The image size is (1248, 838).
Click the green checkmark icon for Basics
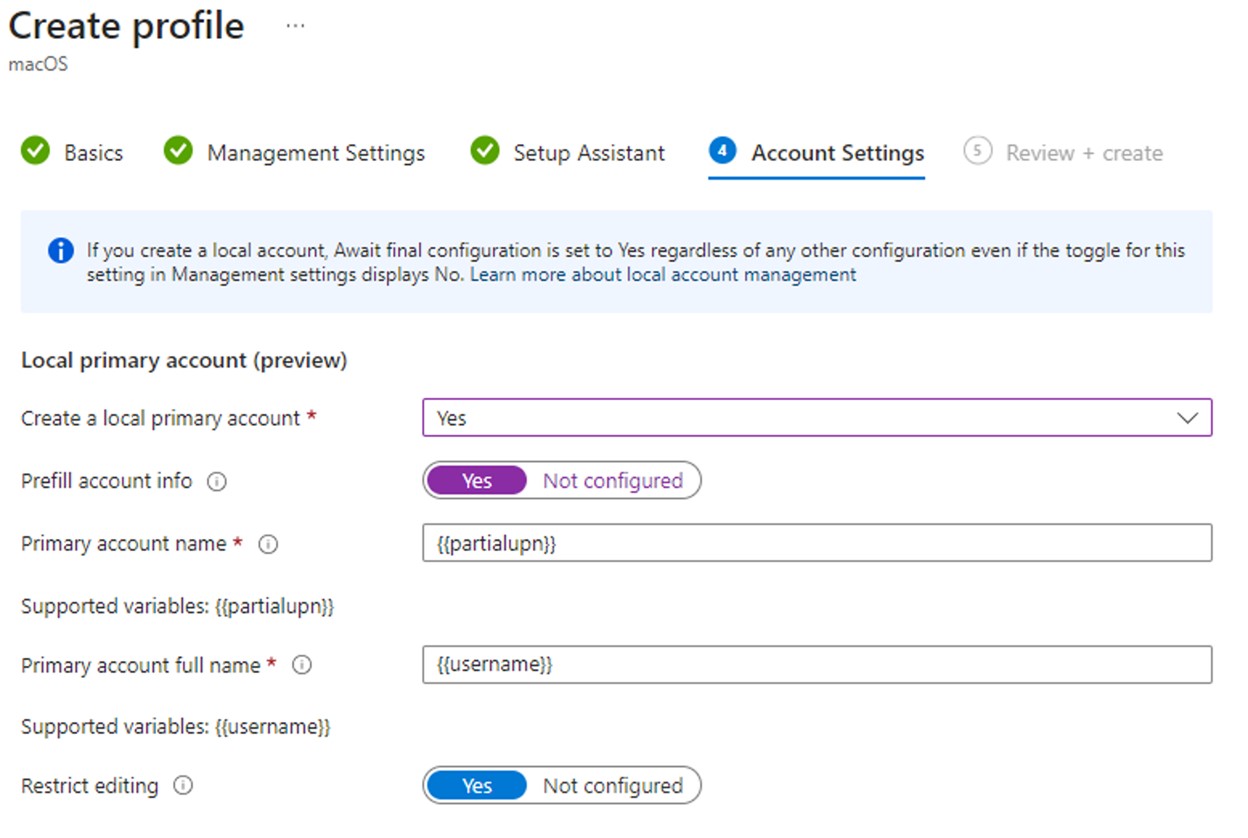pos(35,152)
